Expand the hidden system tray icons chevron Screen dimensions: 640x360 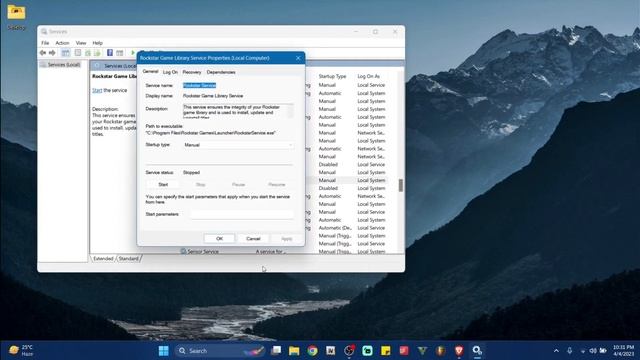[556, 351]
